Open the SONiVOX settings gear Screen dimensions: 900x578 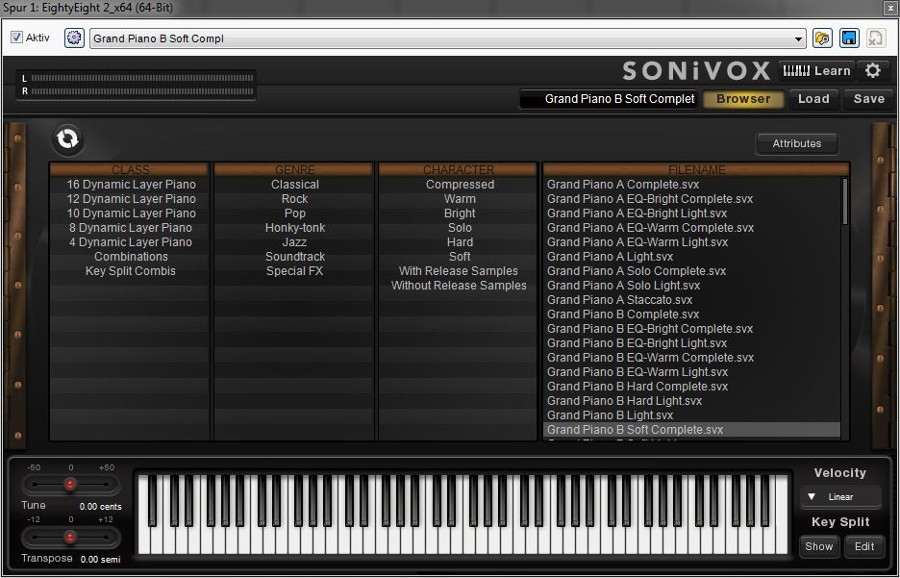tap(872, 71)
